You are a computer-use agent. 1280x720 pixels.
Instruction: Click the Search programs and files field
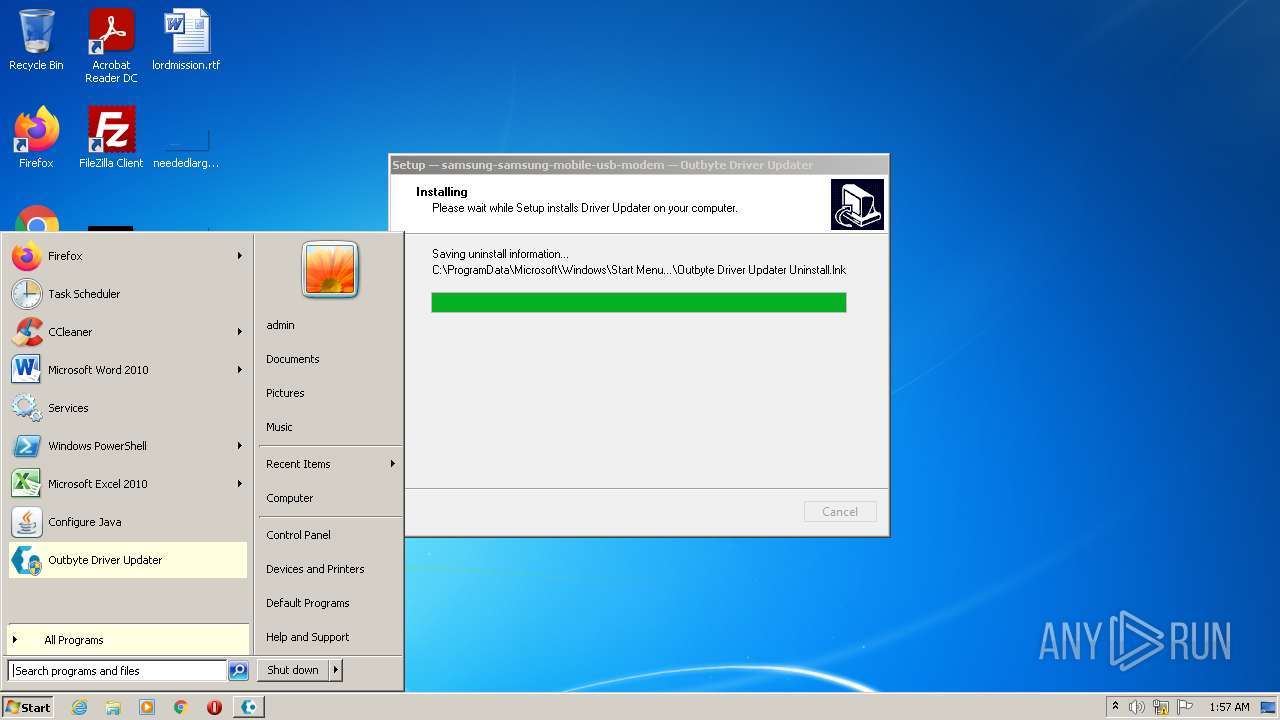(x=118, y=671)
